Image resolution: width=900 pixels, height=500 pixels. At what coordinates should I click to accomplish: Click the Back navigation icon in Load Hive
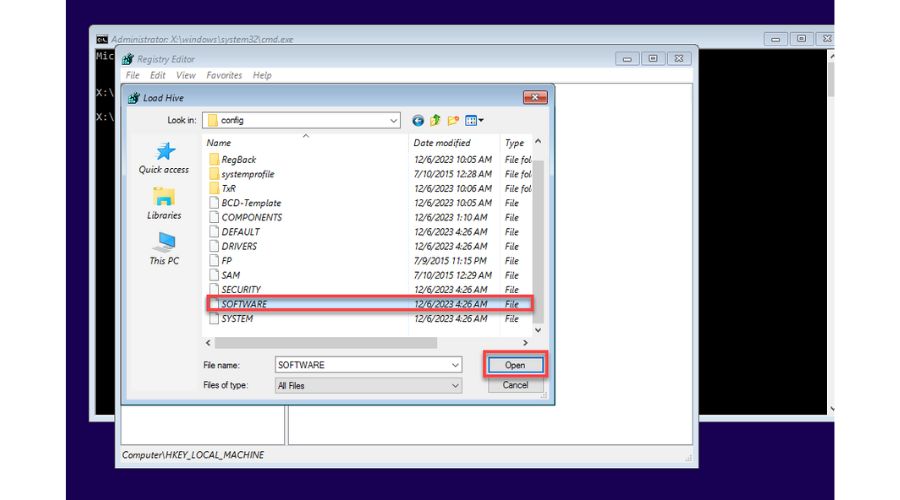418,121
